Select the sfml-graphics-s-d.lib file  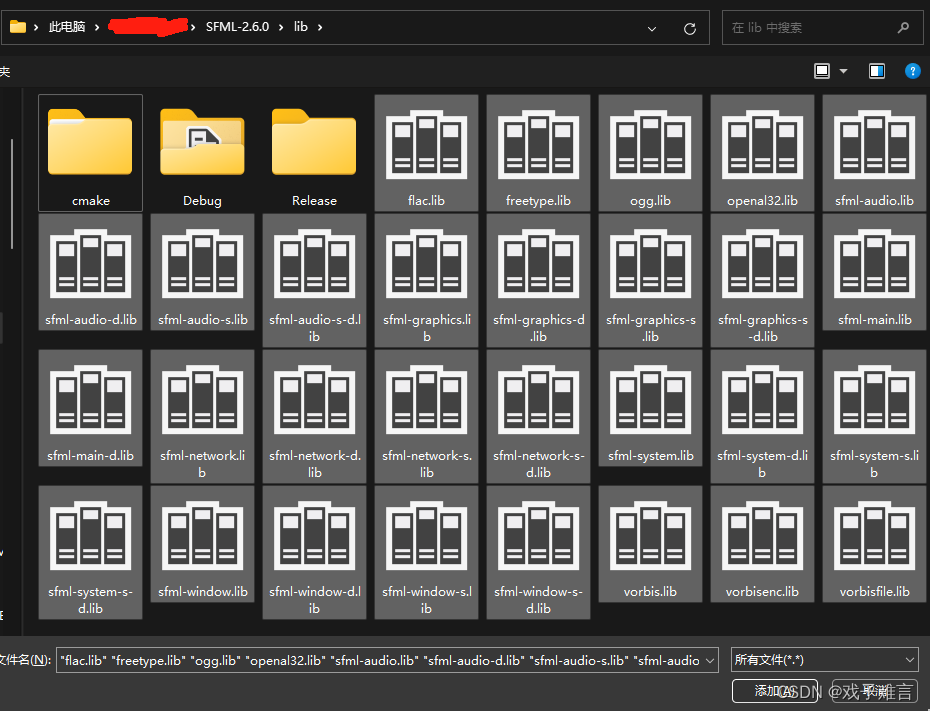(762, 280)
